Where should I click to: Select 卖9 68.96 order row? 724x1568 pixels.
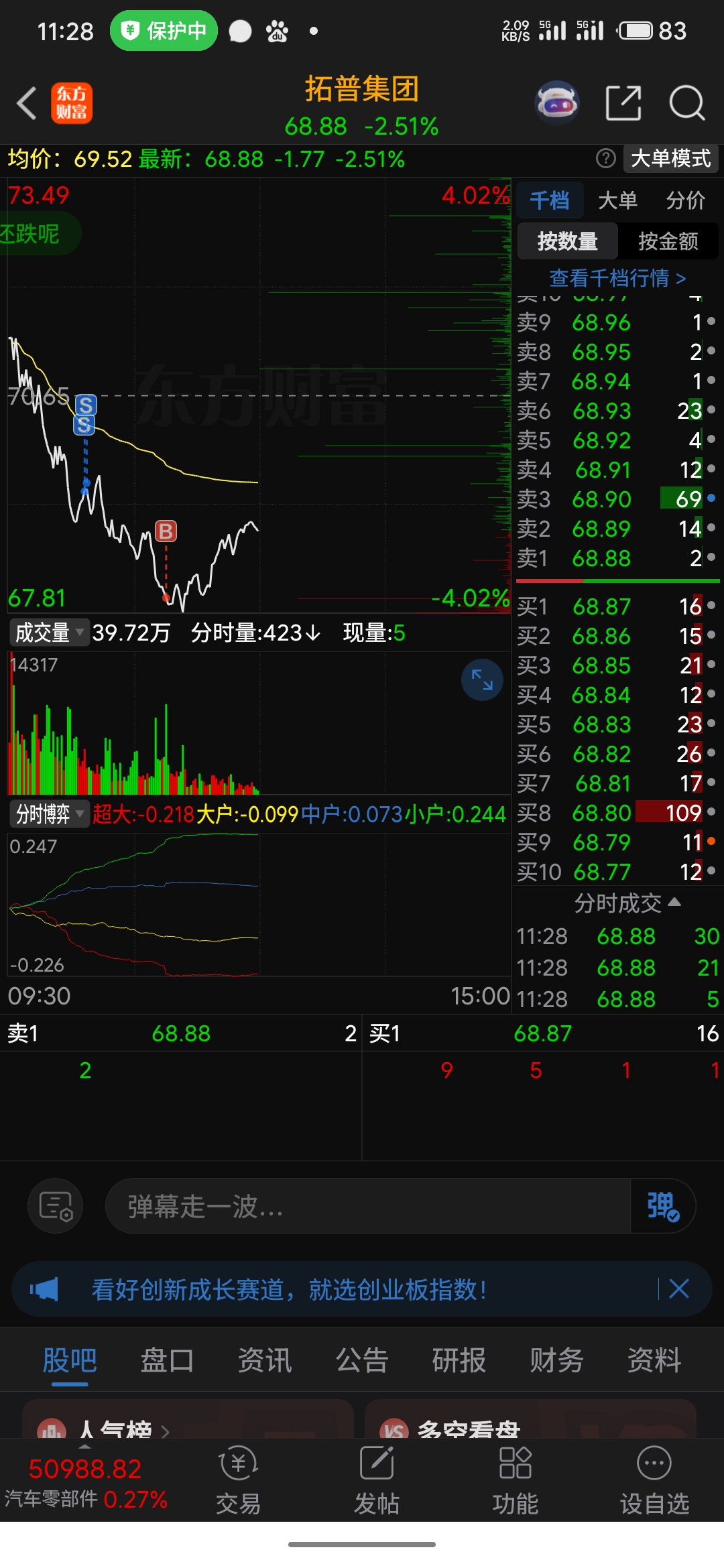(617, 322)
